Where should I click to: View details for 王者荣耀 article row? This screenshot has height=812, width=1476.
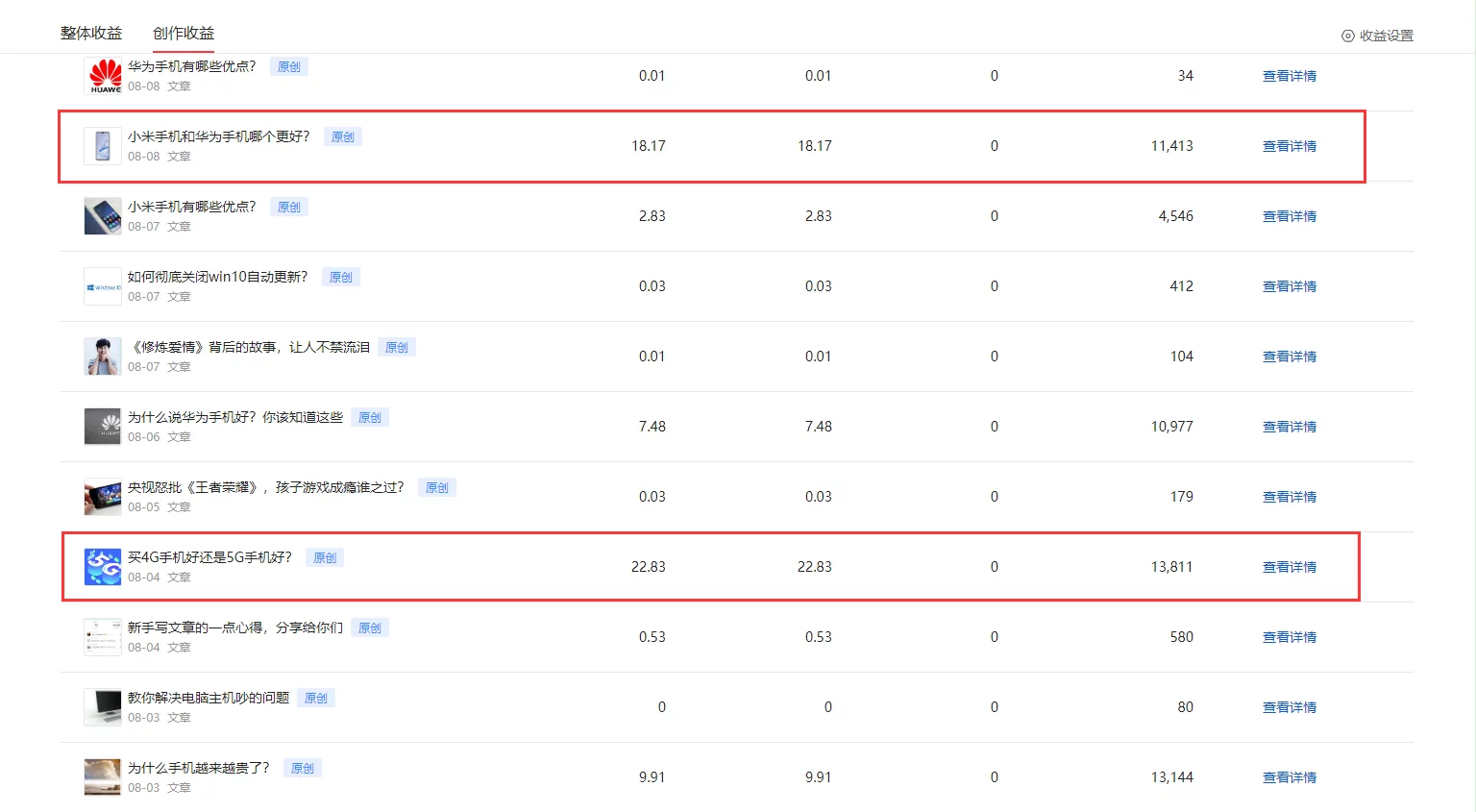(x=1290, y=497)
